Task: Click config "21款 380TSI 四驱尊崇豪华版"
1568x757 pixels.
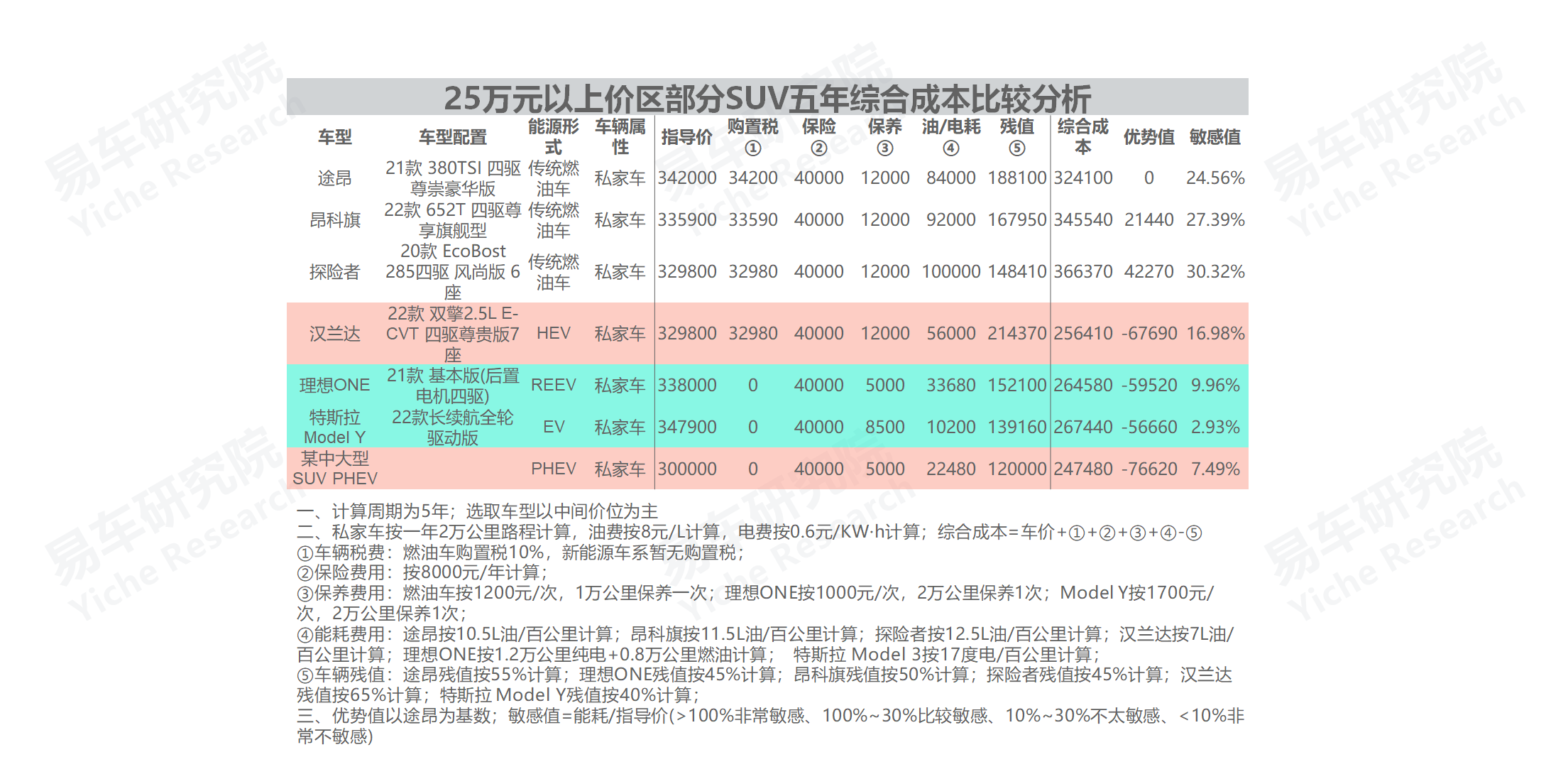Action: click(x=453, y=178)
